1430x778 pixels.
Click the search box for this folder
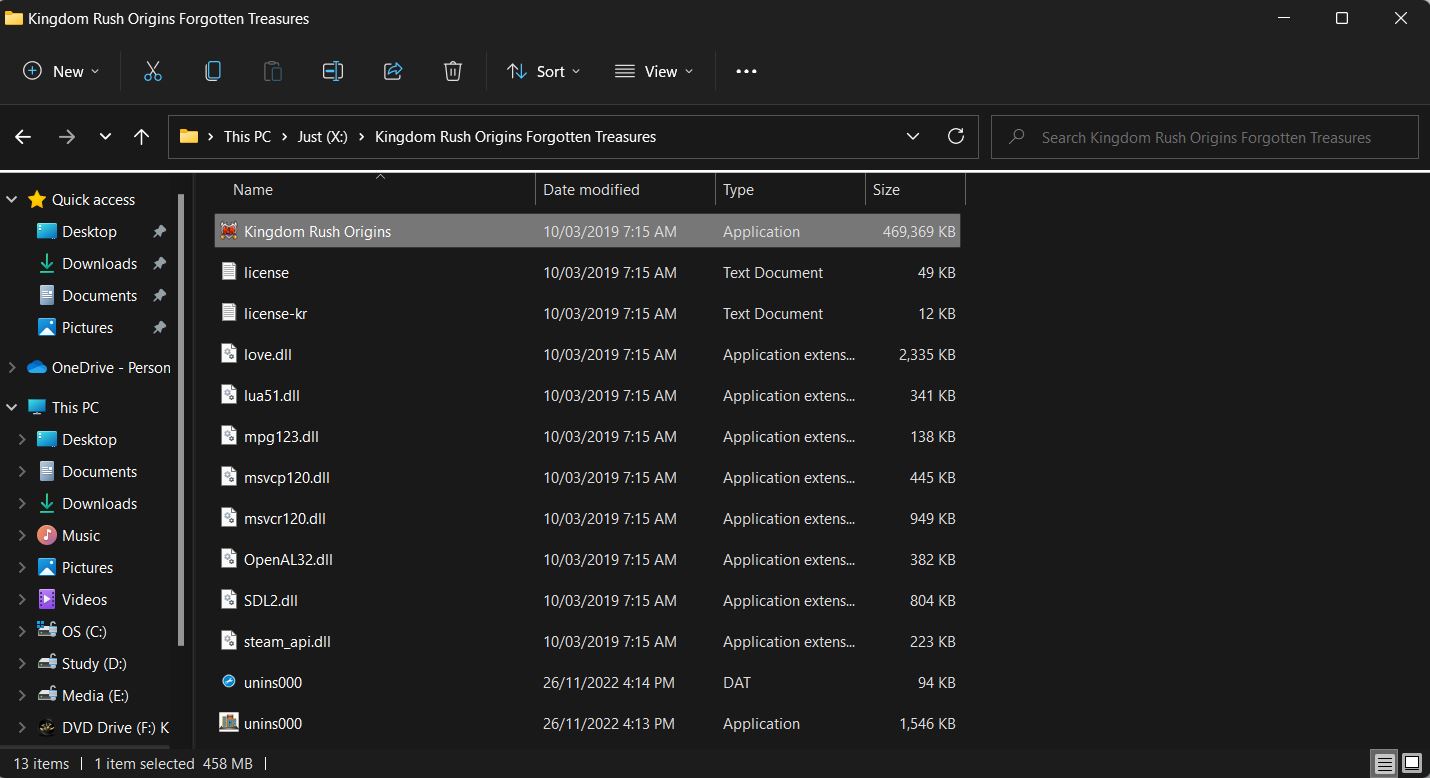(x=1204, y=137)
